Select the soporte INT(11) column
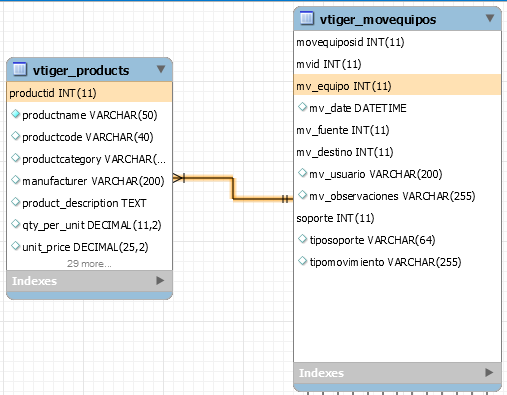Viewport: 507px width, 395px height. point(397,218)
